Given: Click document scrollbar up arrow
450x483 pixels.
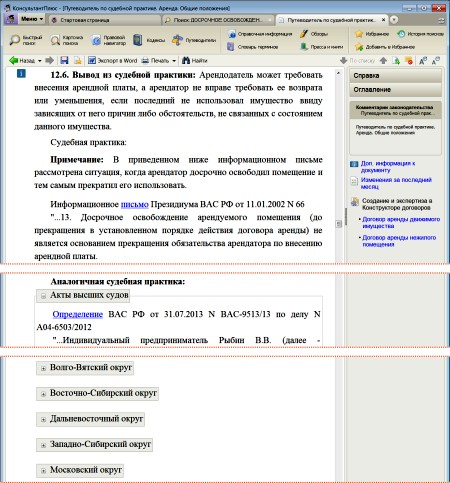Looking at the screenshot, I should click(x=339, y=73).
